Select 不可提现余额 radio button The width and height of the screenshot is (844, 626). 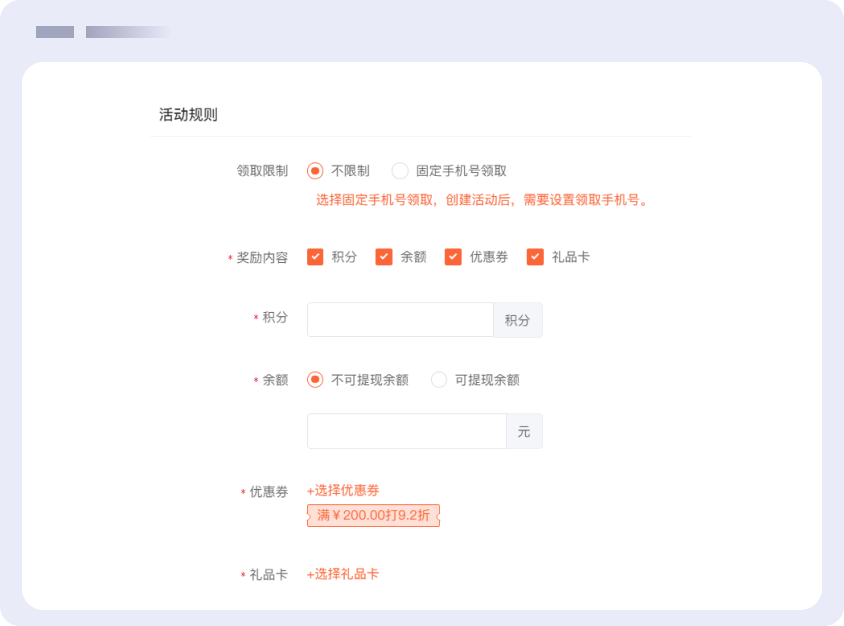[x=315, y=380]
